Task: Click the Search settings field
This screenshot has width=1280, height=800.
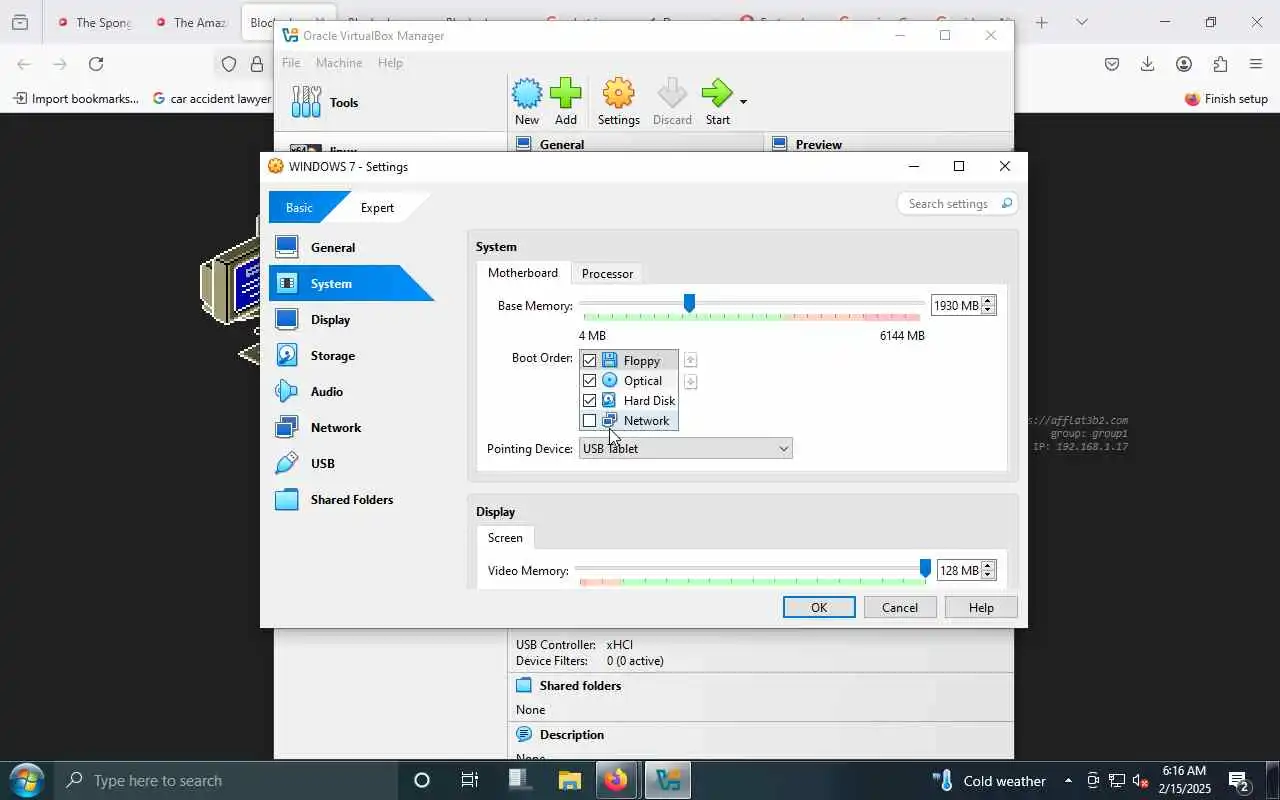Action: [x=957, y=203]
